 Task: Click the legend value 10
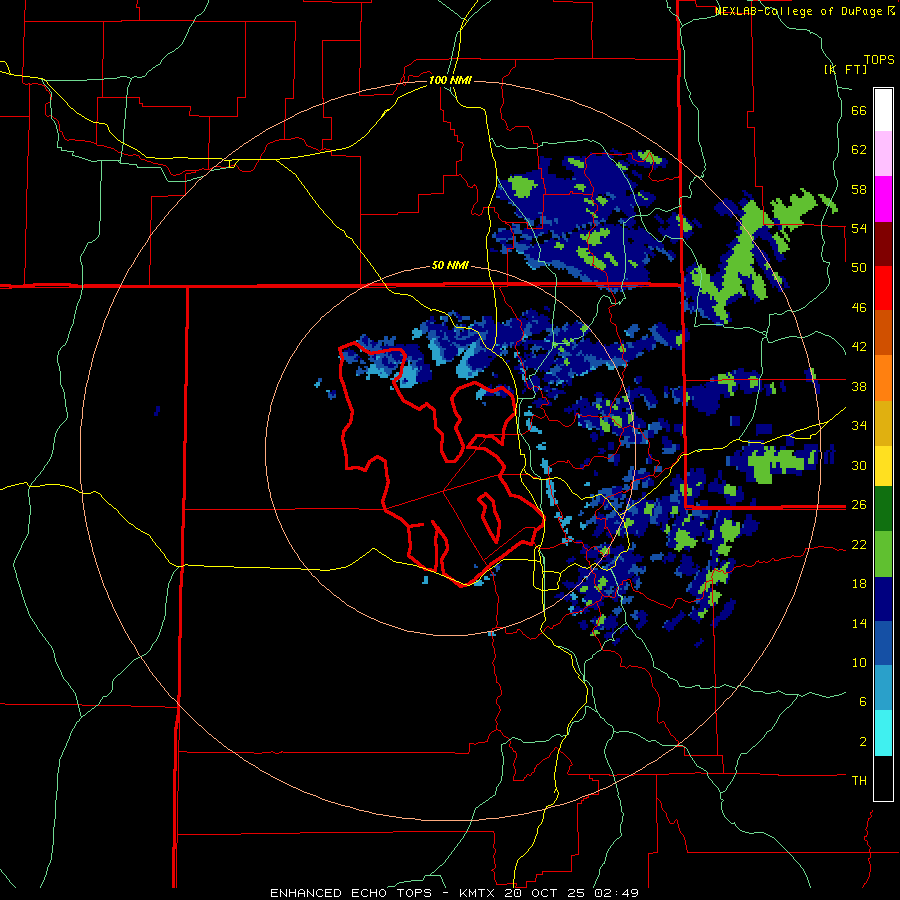tap(859, 662)
